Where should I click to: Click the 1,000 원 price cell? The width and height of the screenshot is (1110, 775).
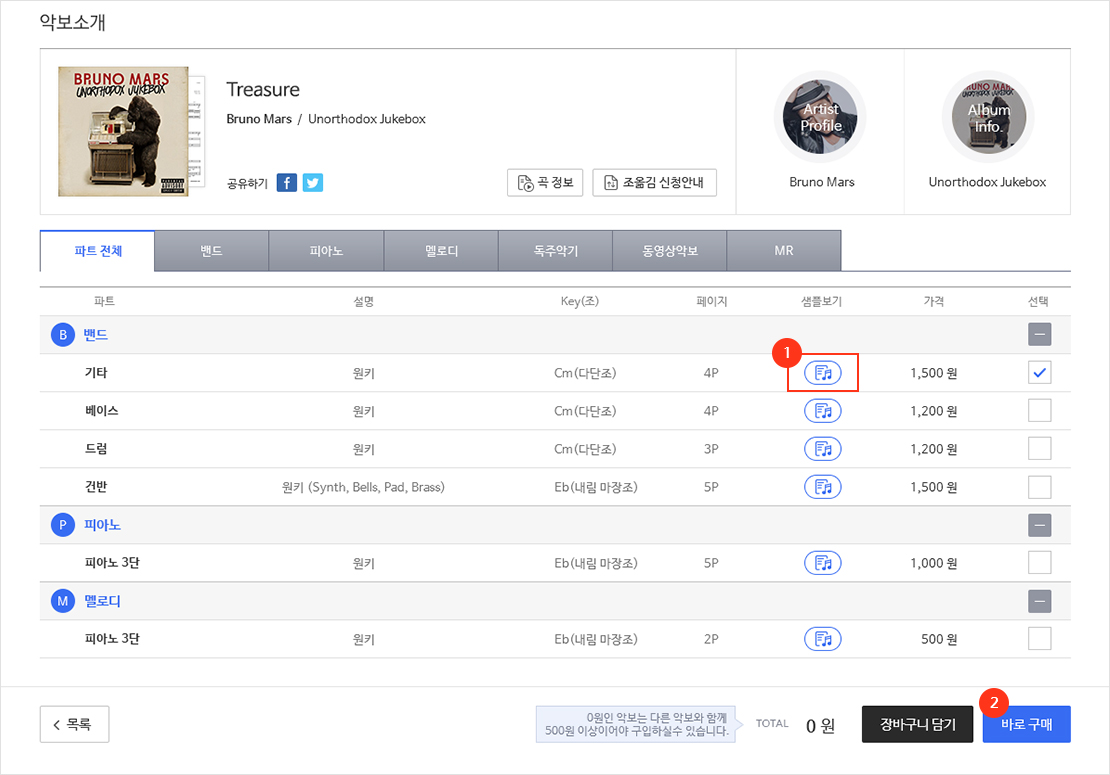click(934, 563)
